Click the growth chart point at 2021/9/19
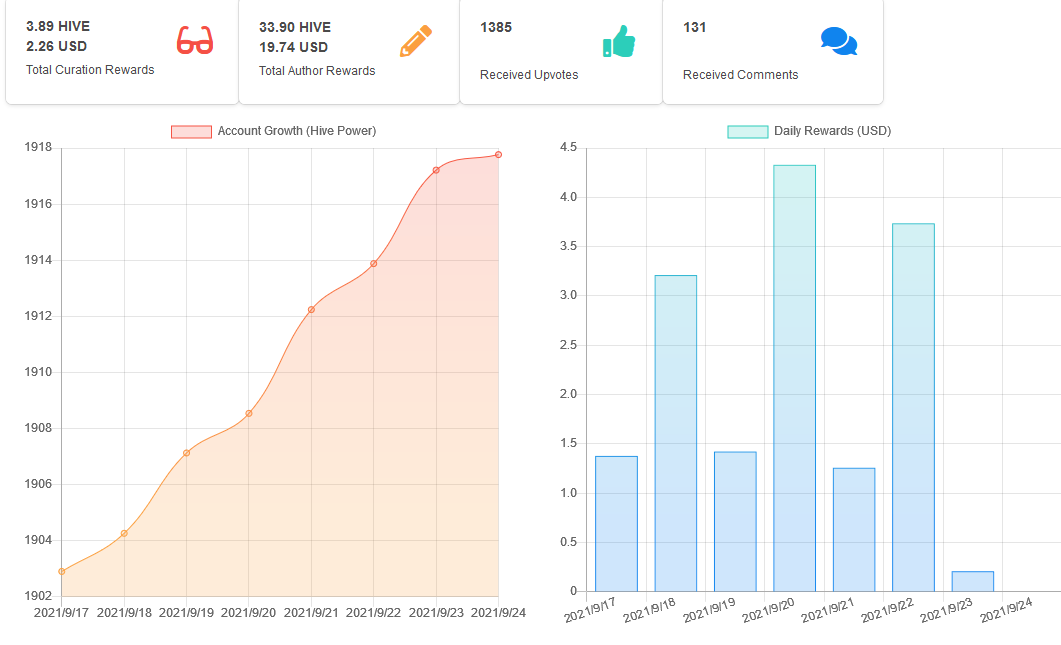Image resolution: width=1061 pixels, height=645 pixels. 187,453
